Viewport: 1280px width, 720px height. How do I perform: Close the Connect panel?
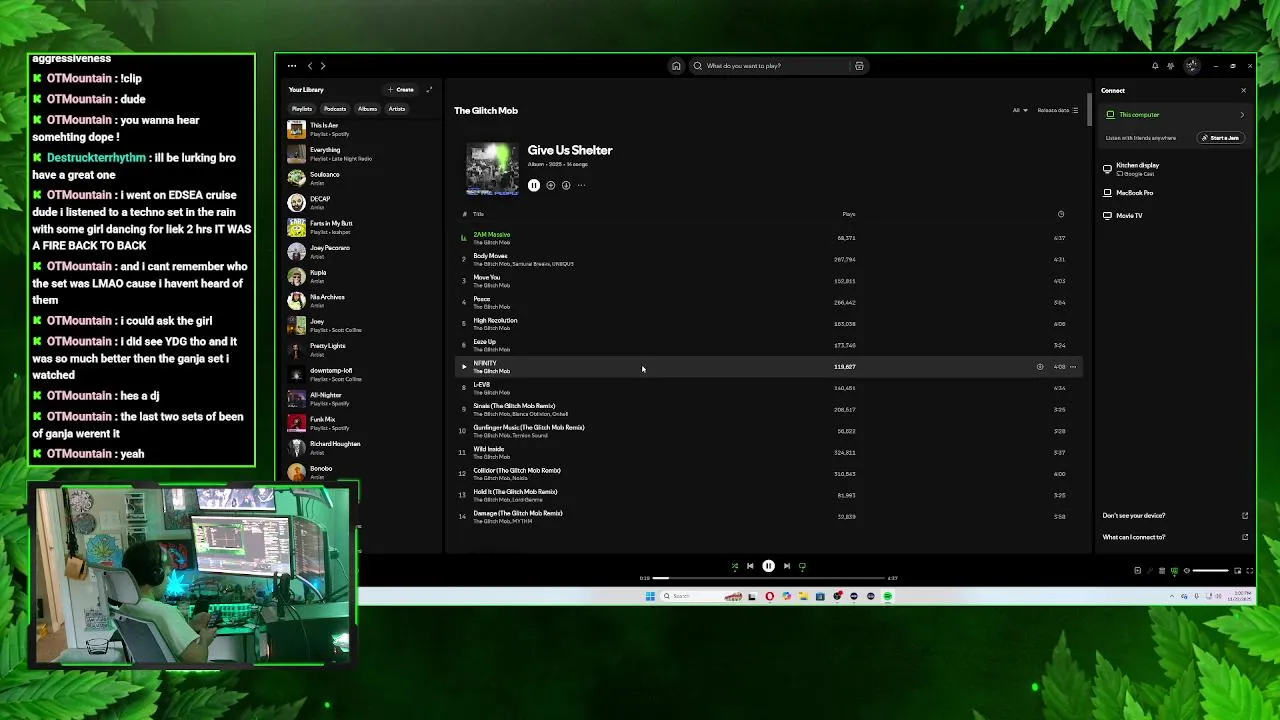coord(1244,90)
